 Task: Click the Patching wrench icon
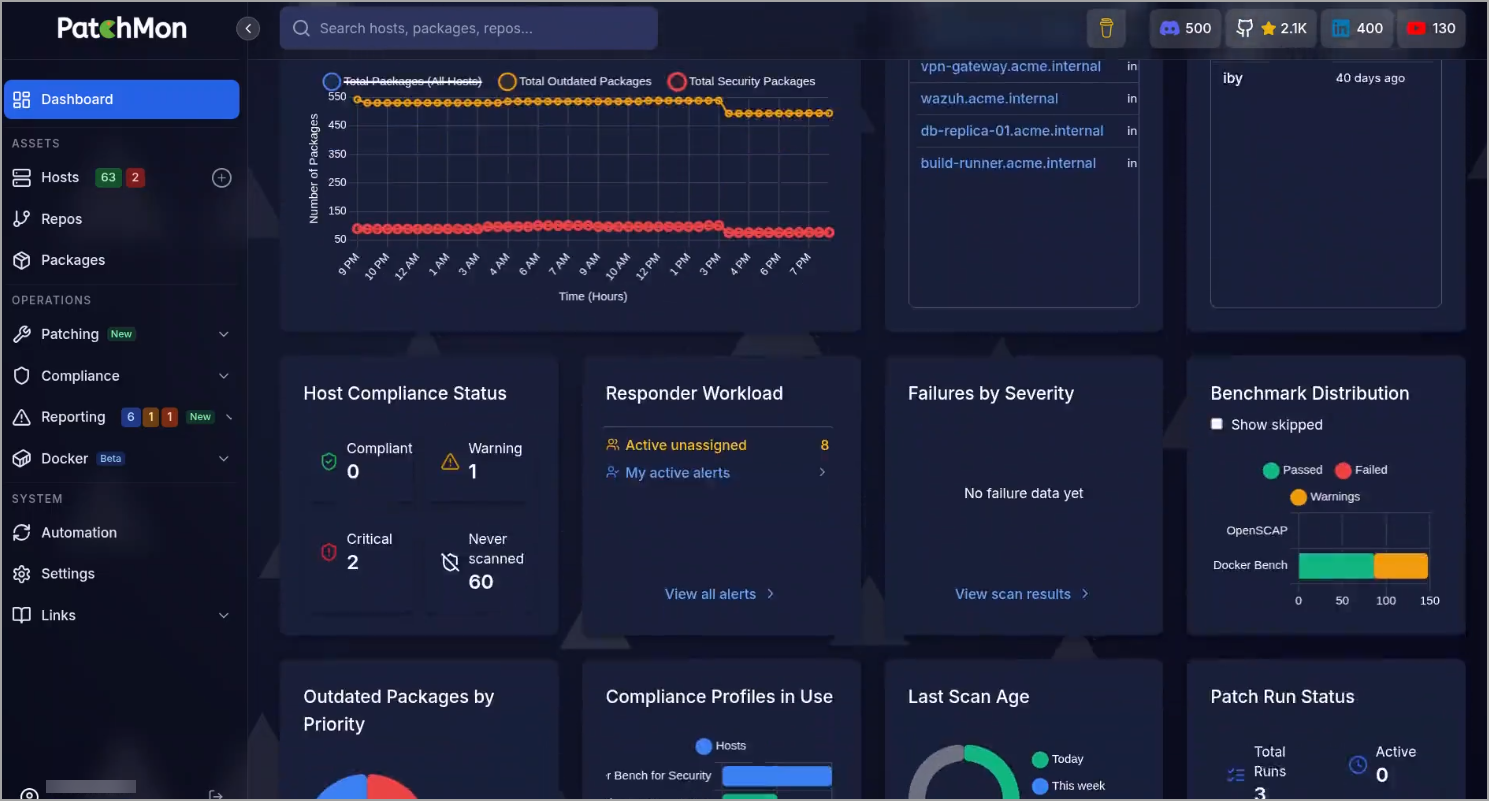(x=22, y=334)
